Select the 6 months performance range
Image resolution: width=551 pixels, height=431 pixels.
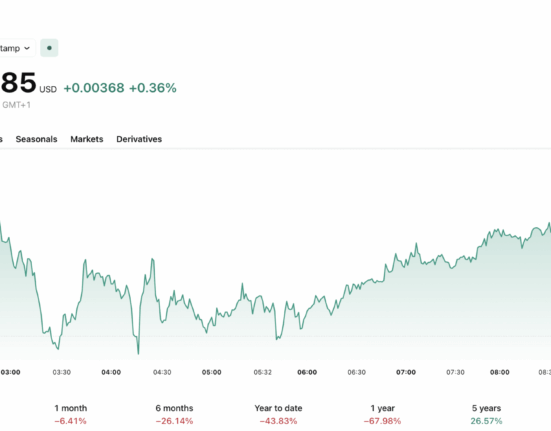pyautogui.click(x=174, y=414)
